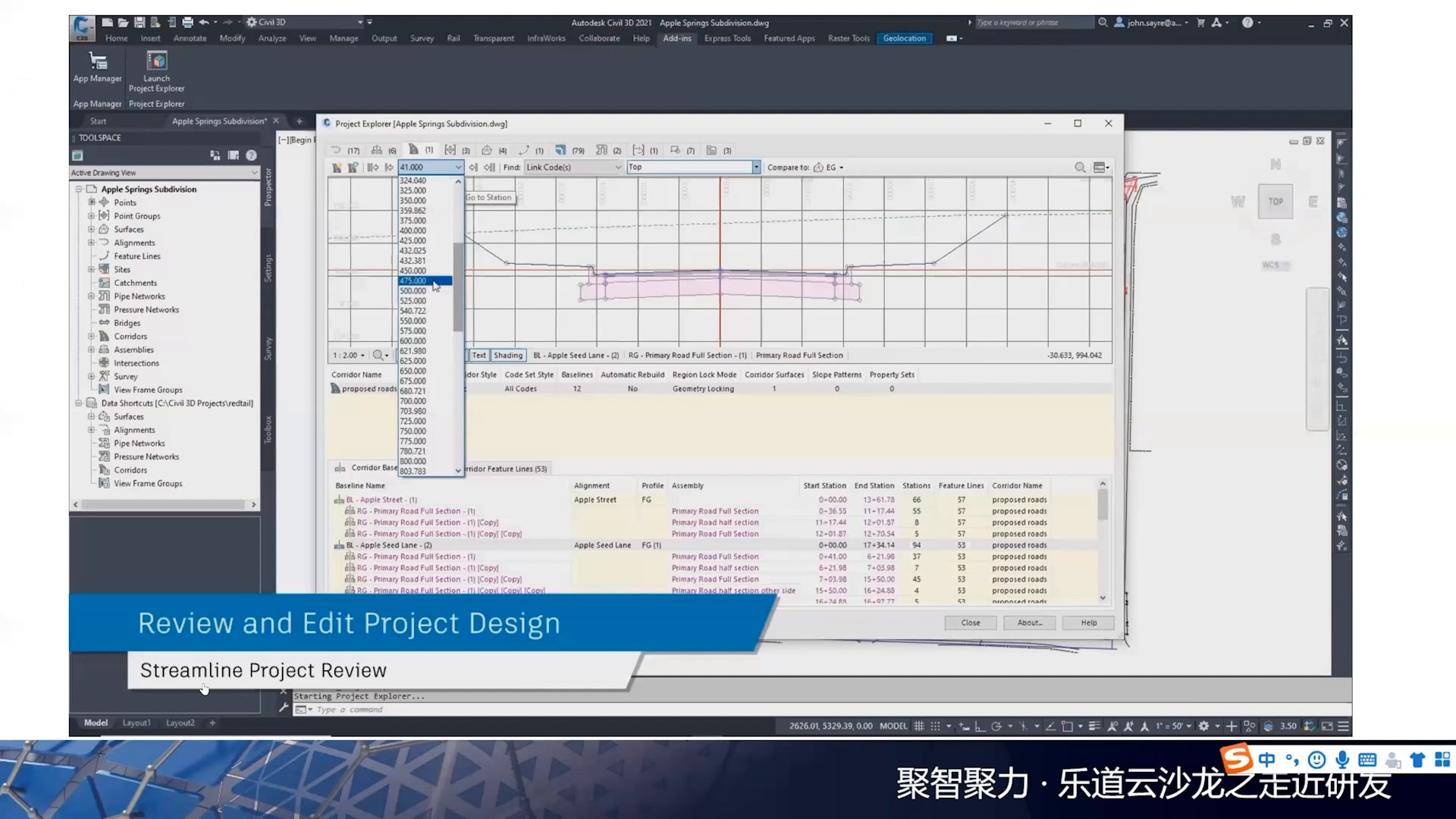Screen dimensions: 1456x819
Task: Open the Active Drawing View dropdown
Action: coord(165,173)
